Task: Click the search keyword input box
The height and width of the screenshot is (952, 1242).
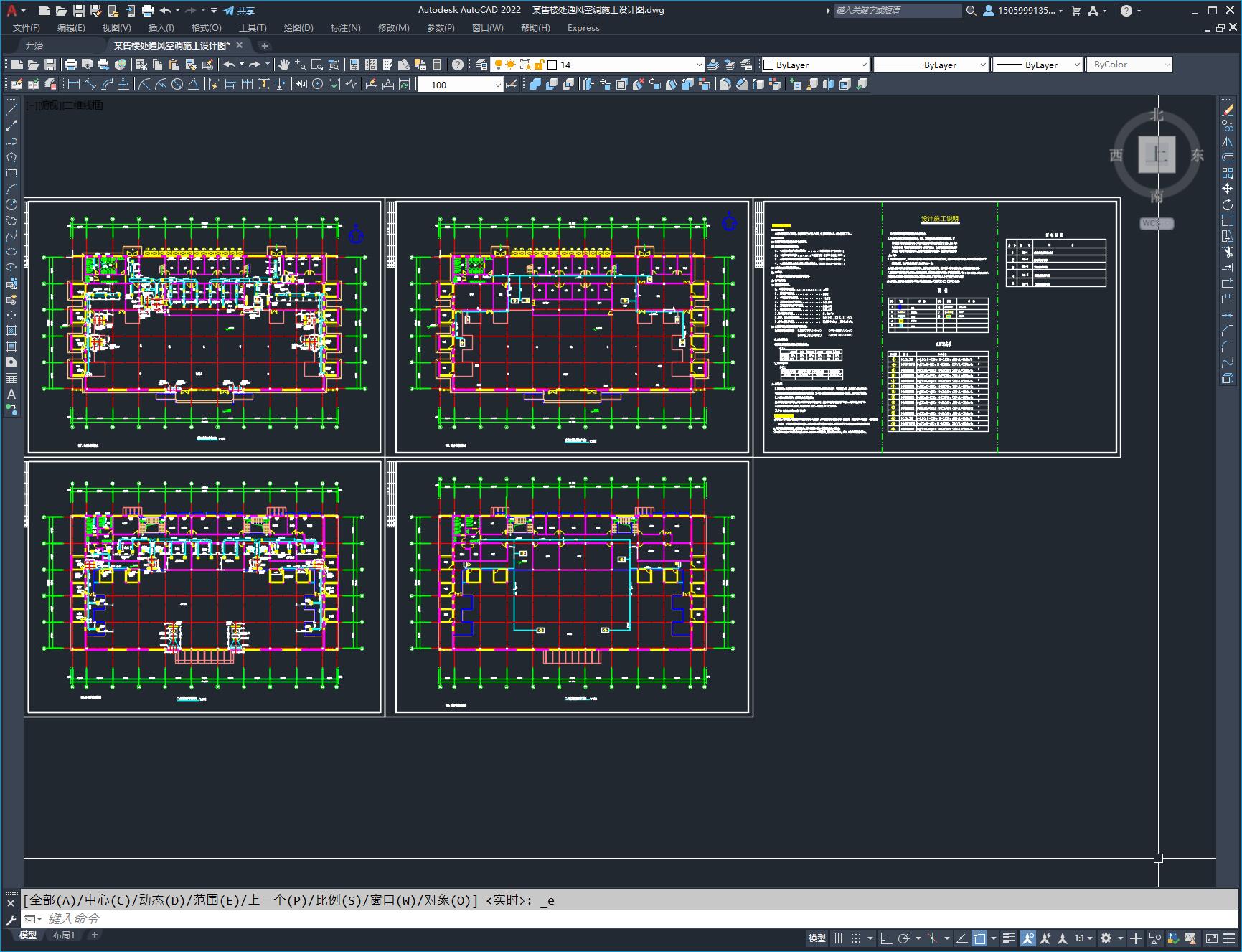Action: point(897,11)
